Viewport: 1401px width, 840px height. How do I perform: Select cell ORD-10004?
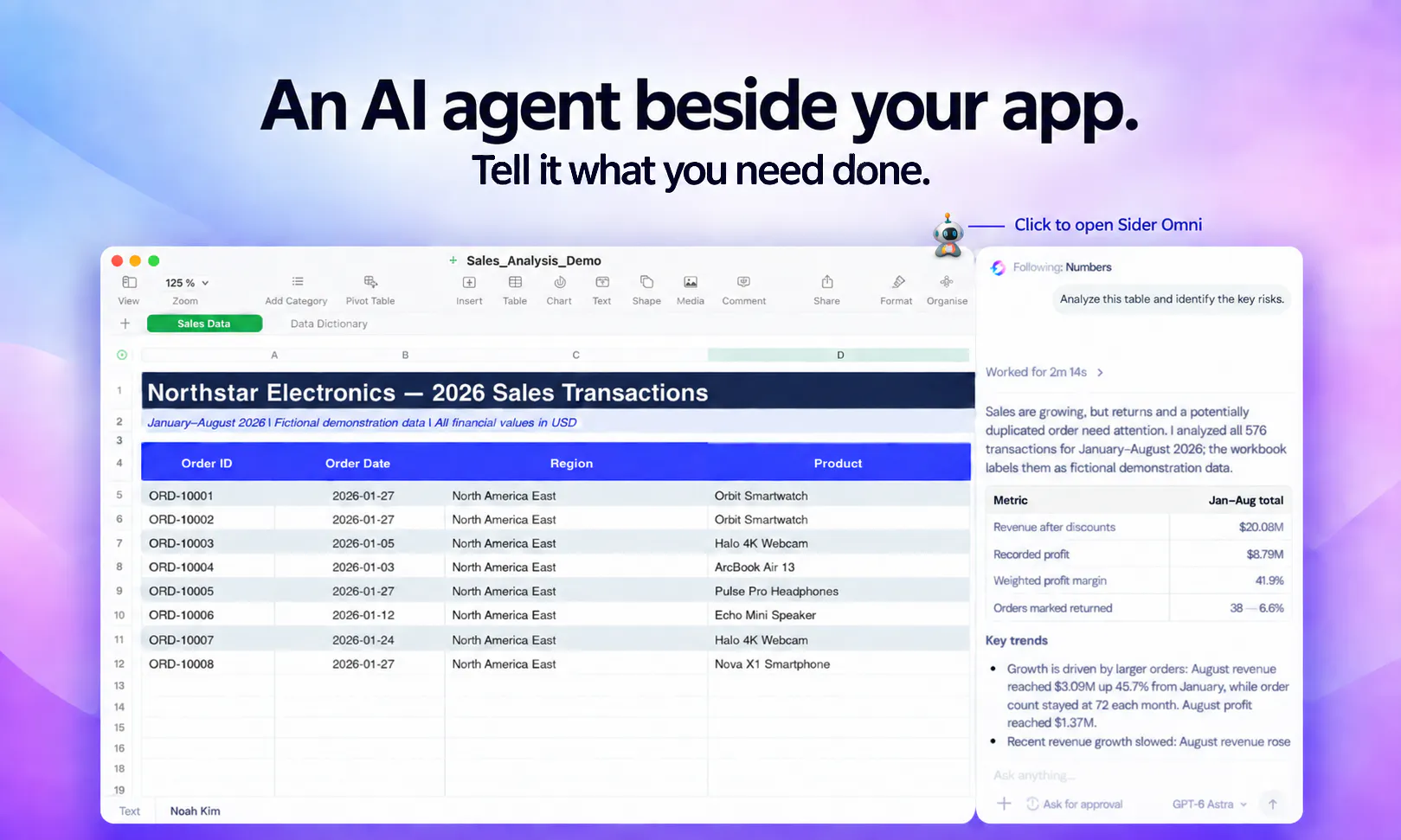click(x=208, y=567)
